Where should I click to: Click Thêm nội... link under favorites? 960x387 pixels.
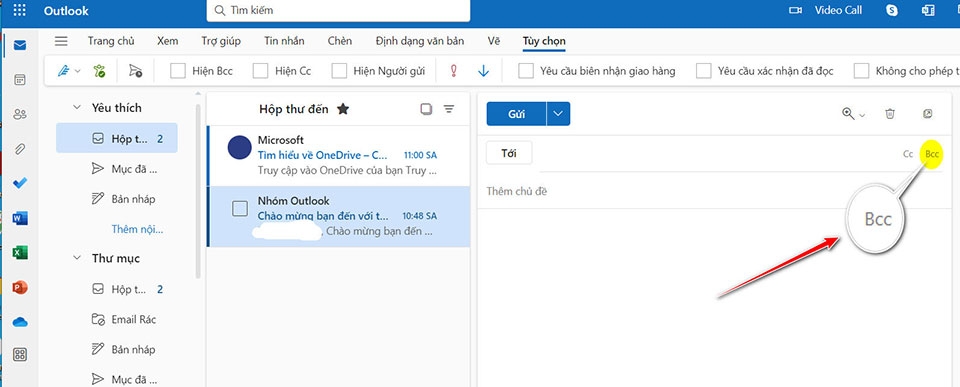coord(137,230)
